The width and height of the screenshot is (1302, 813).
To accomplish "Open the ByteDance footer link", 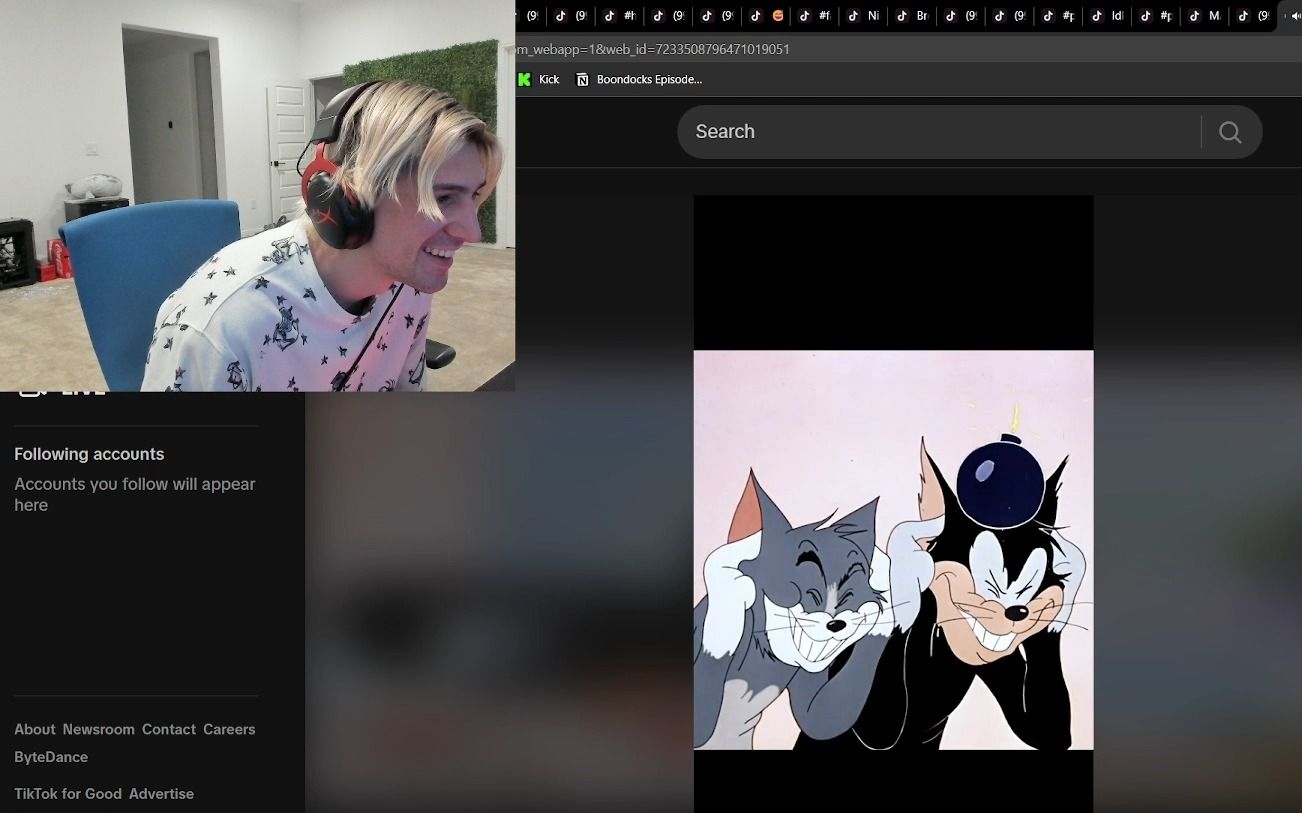I will click(51, 758).
